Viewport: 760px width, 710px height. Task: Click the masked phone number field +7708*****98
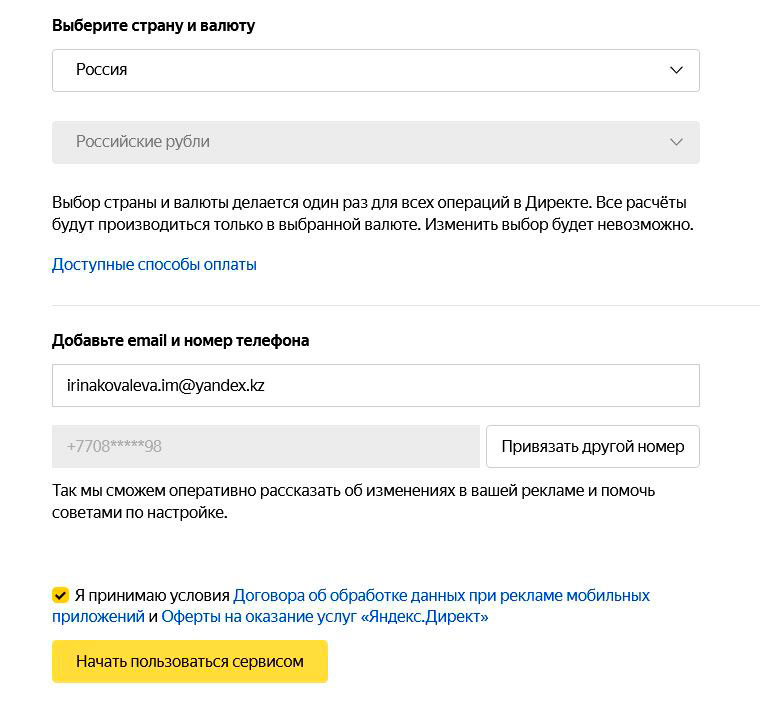(266, 446)
